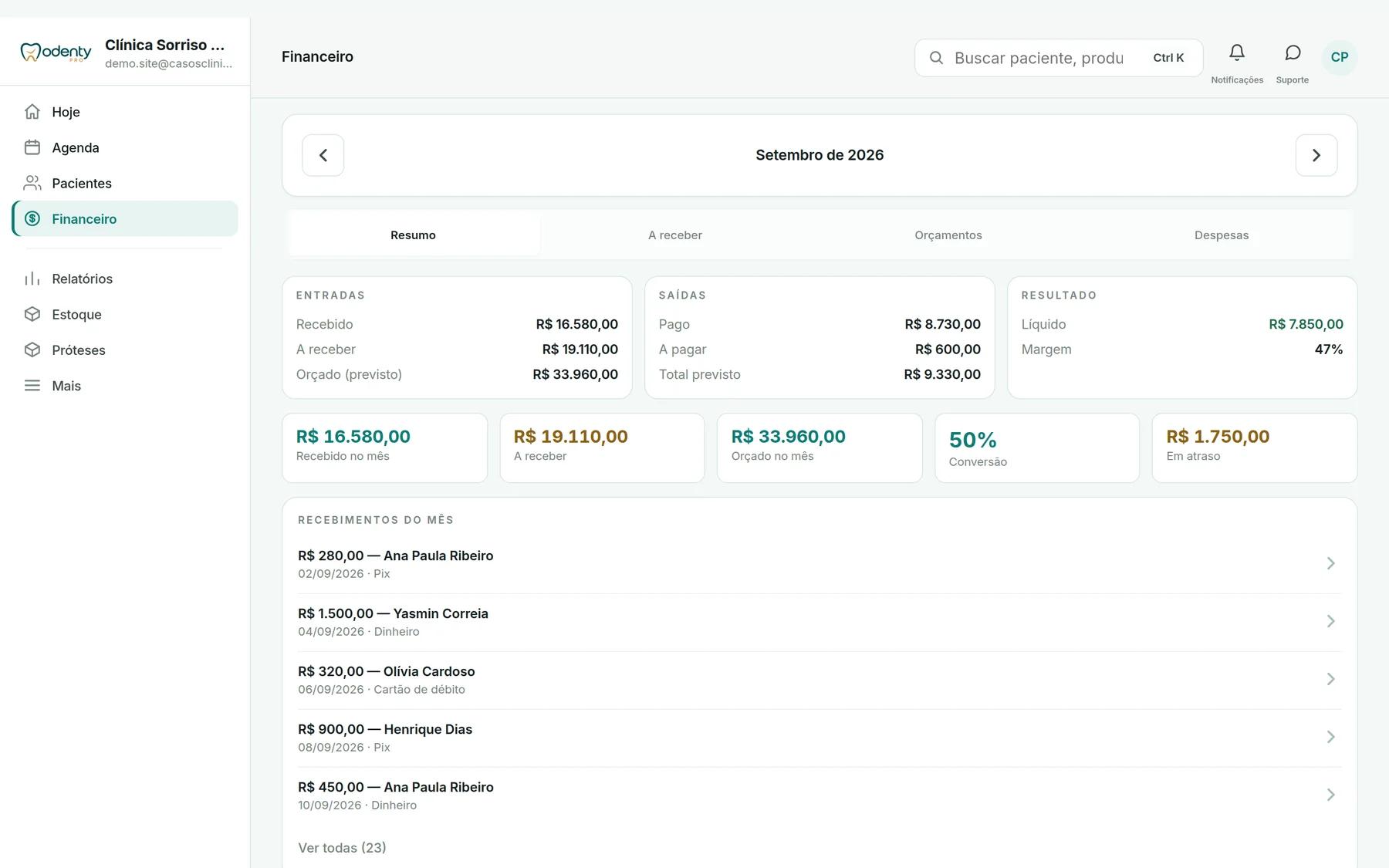Open the CP user avatar
Screen dimensions: 1389x868
tap(1340, 57)
